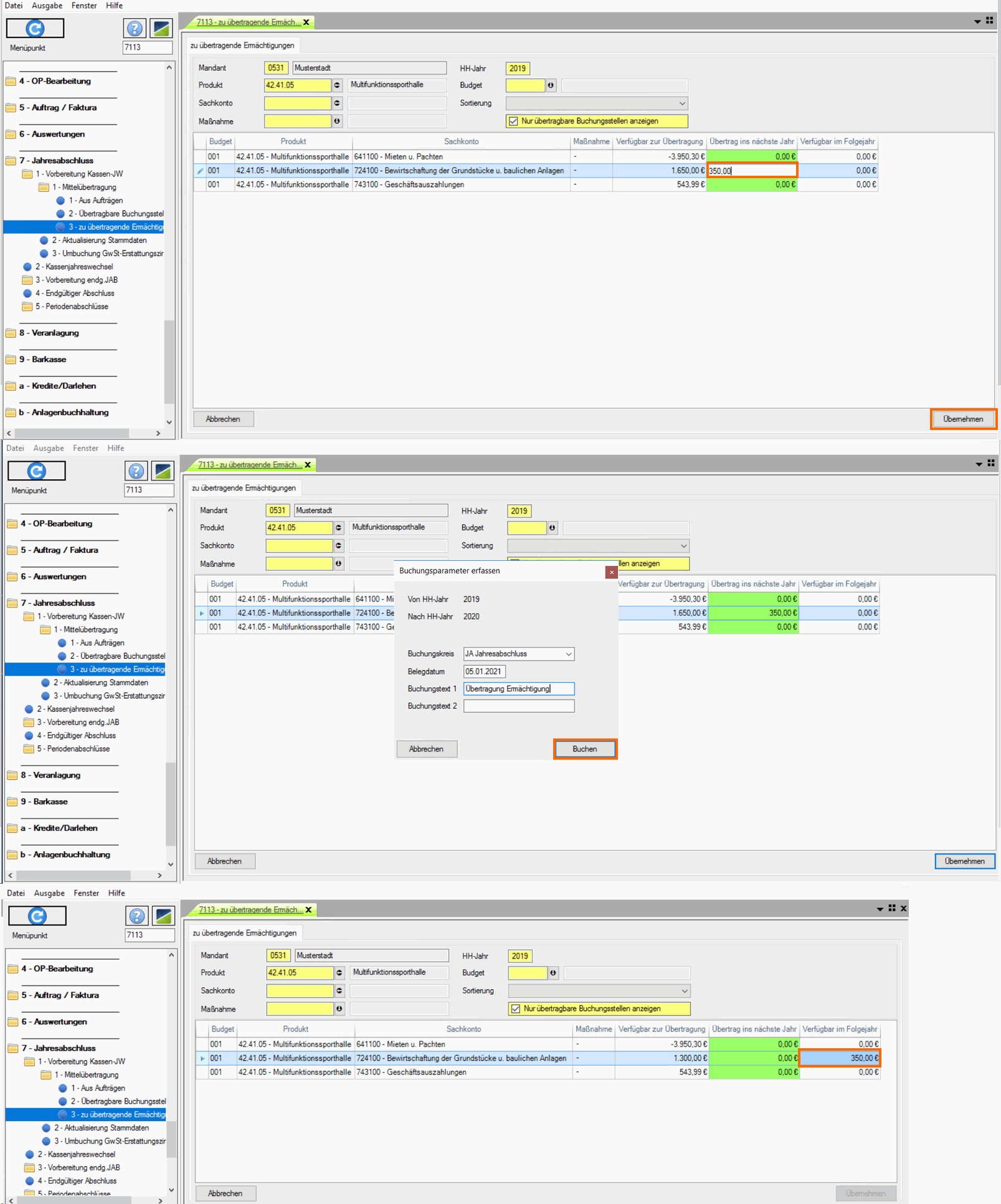Image resolution: width=1001 pixels, height=1204 pixels.
Task: Close the 7113 tab in the topmost window
Action: pyautogui.click(x=306, y=22)
